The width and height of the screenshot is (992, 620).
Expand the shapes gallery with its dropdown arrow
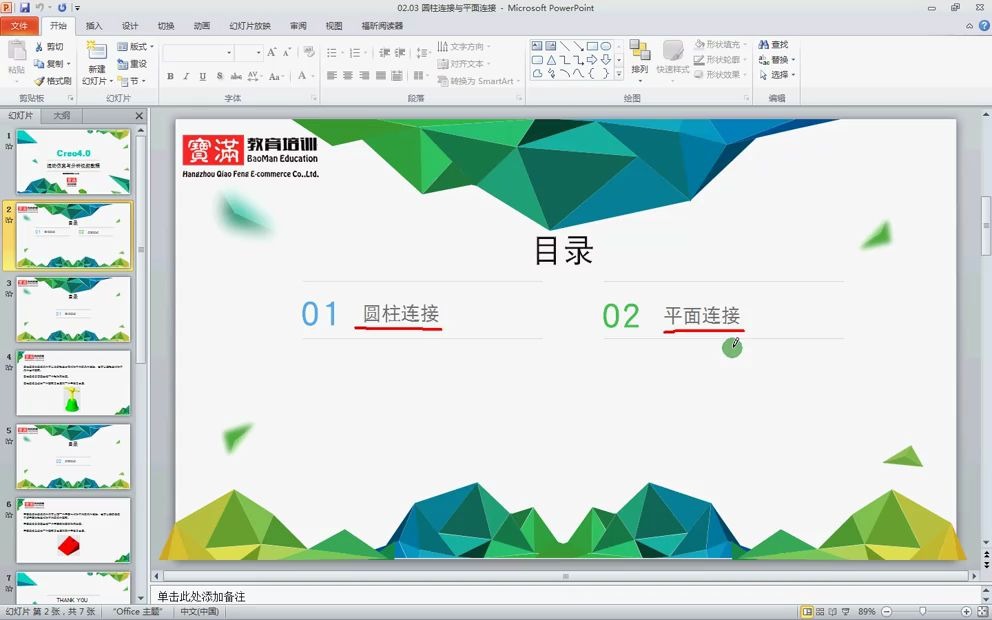[x=618, y=72]
